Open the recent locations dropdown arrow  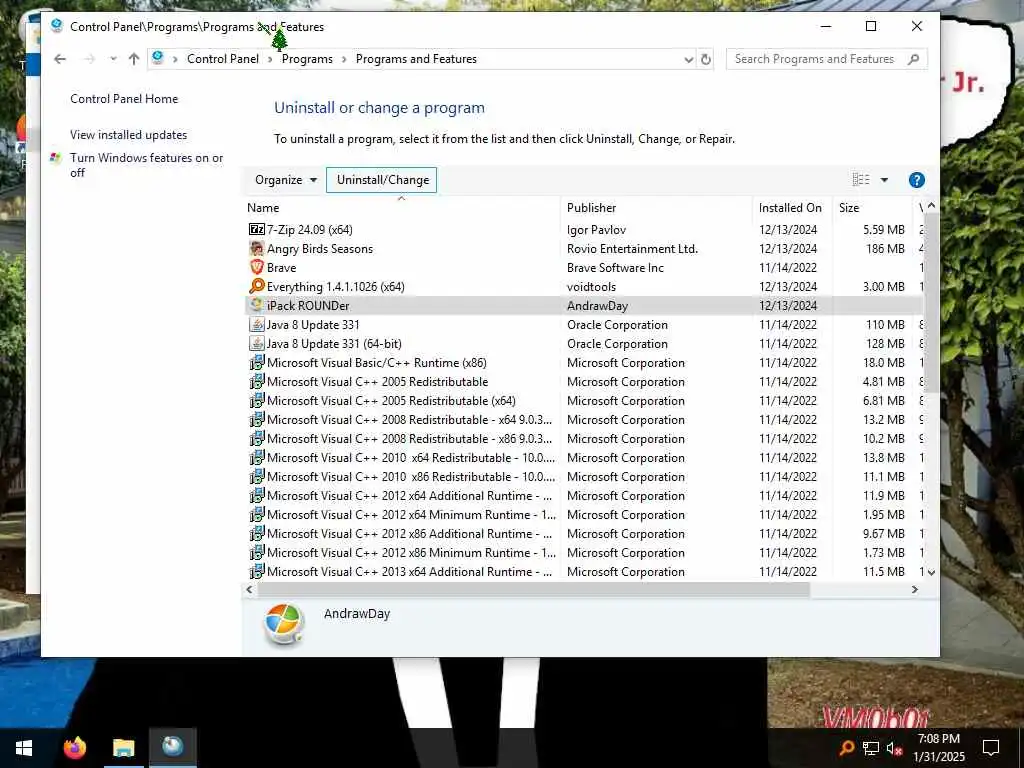click(x=113, y=59)
